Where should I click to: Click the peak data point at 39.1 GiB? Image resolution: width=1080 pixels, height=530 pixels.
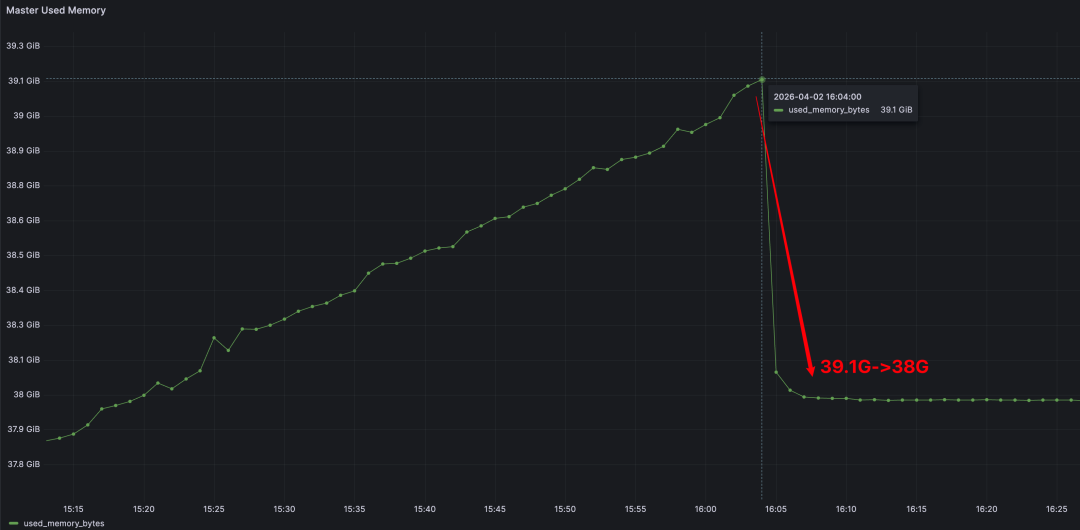(762, 79)
